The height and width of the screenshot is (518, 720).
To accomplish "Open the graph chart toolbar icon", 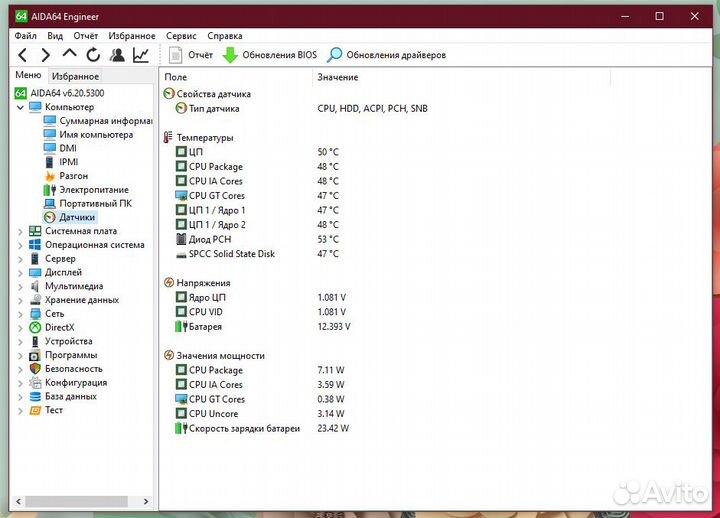I will pos(141,55).
